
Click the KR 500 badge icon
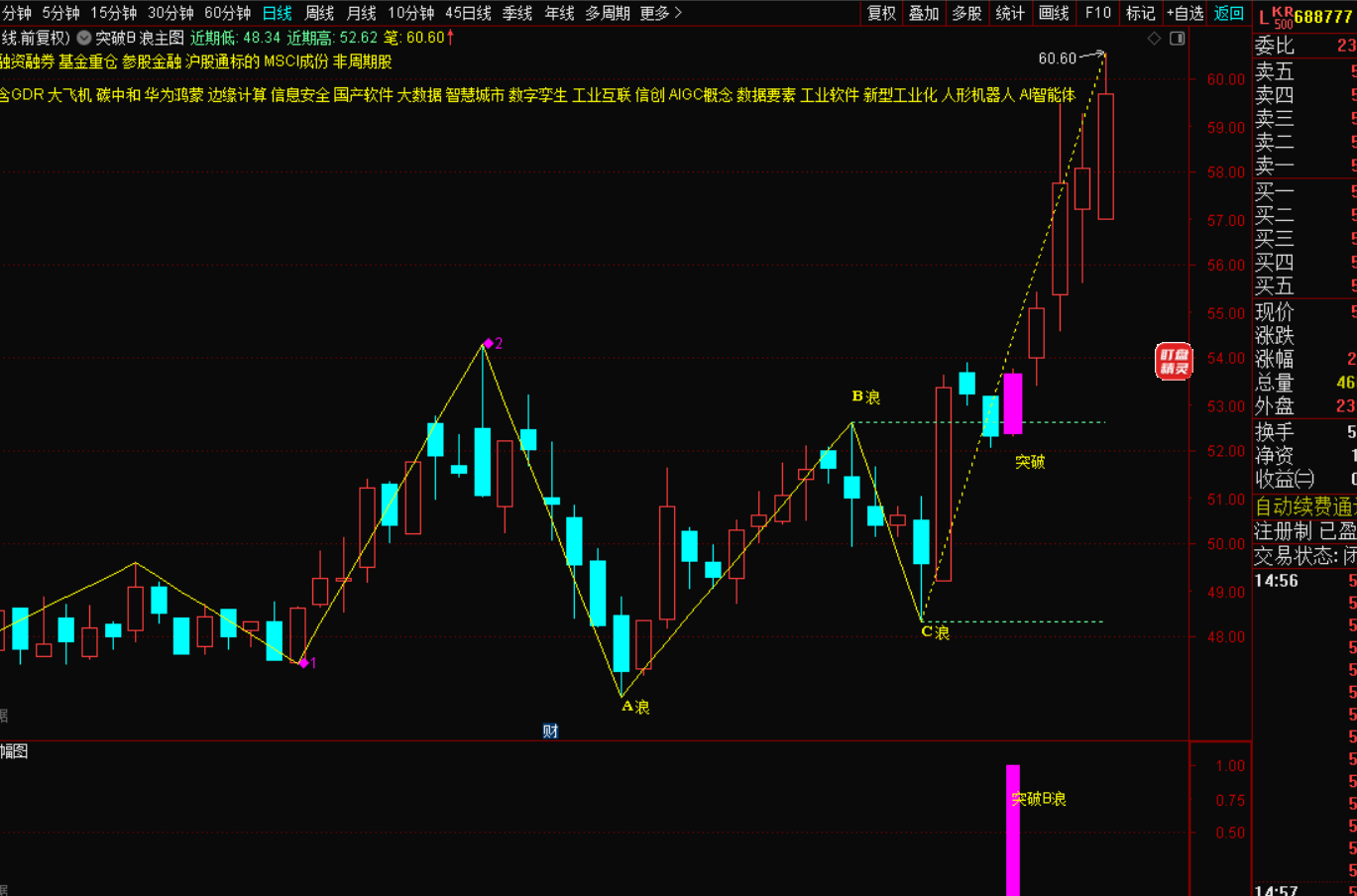(1283, 18)
